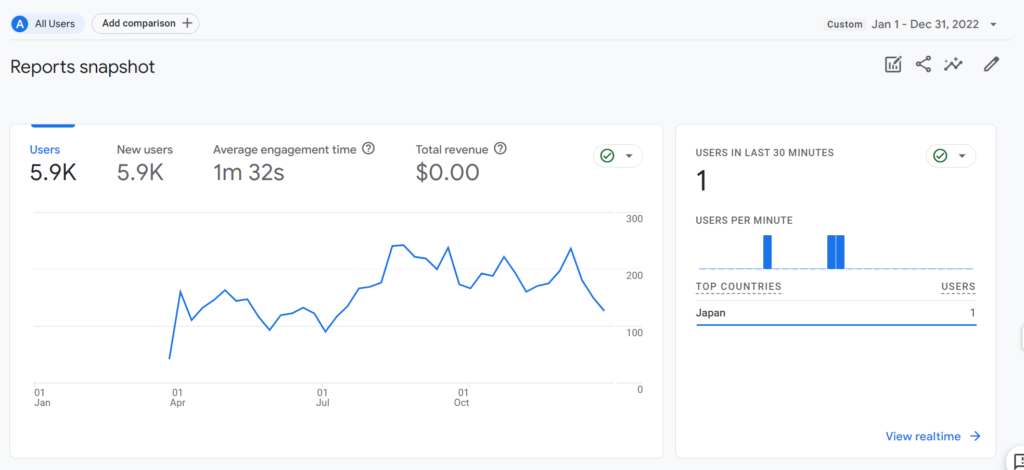The image size is (1024, 470).
Task: Click green check status in realtime card
Action: [x=940, y=156]
